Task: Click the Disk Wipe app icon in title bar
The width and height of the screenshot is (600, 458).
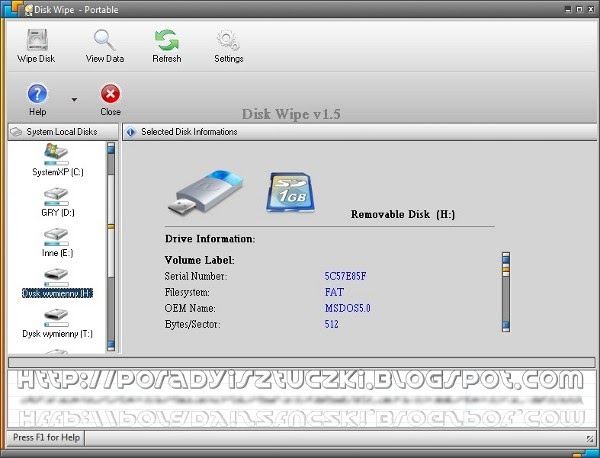Action: (28, 10)
